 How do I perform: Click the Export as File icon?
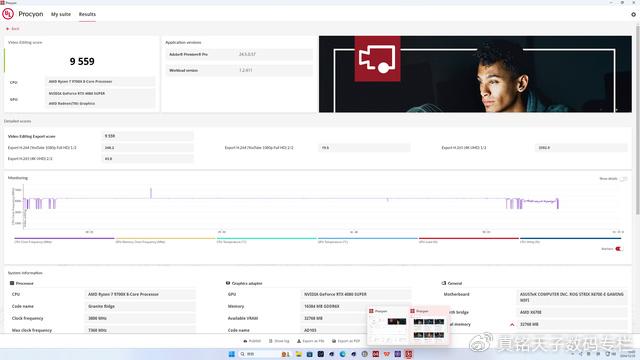pyautogui.click(x=299, y=341)
